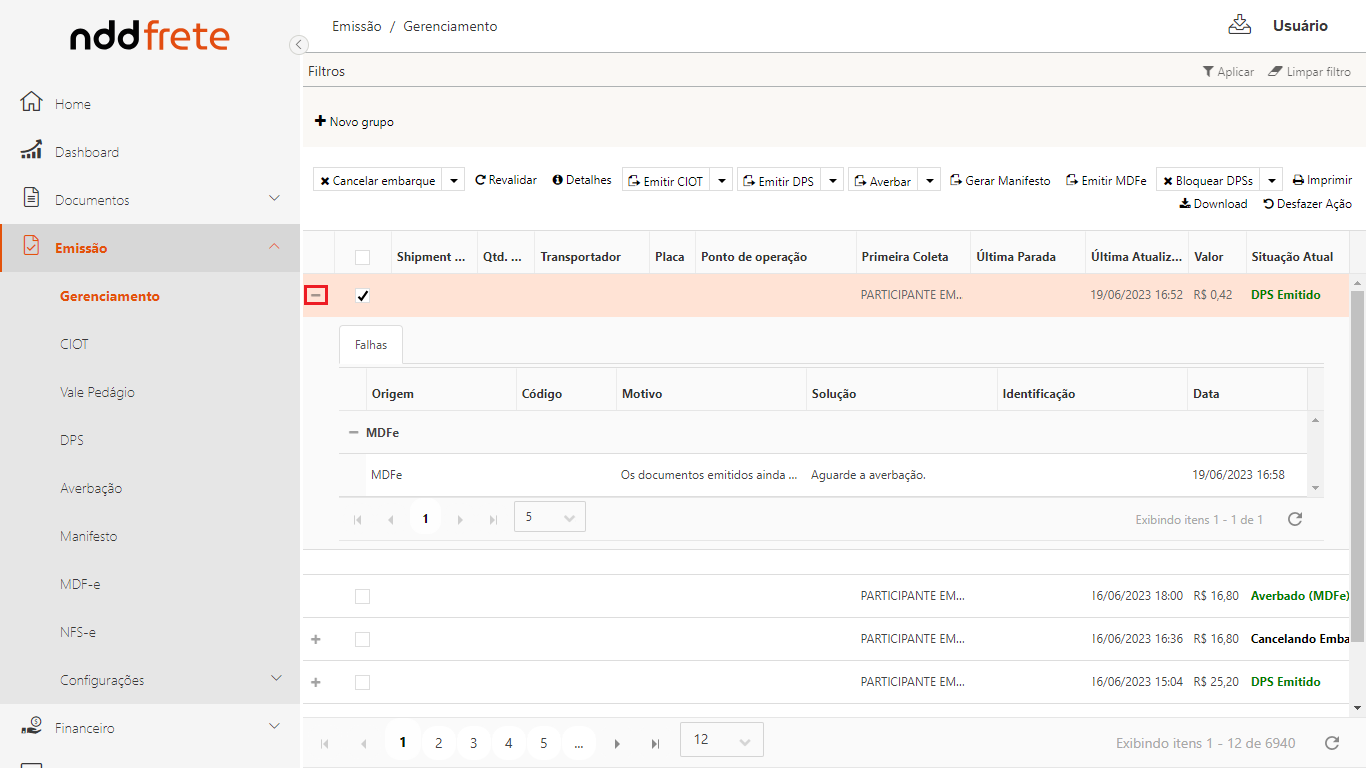1366x768 pixels.
Task: Click the Novo grupo button
Action: 354,122
